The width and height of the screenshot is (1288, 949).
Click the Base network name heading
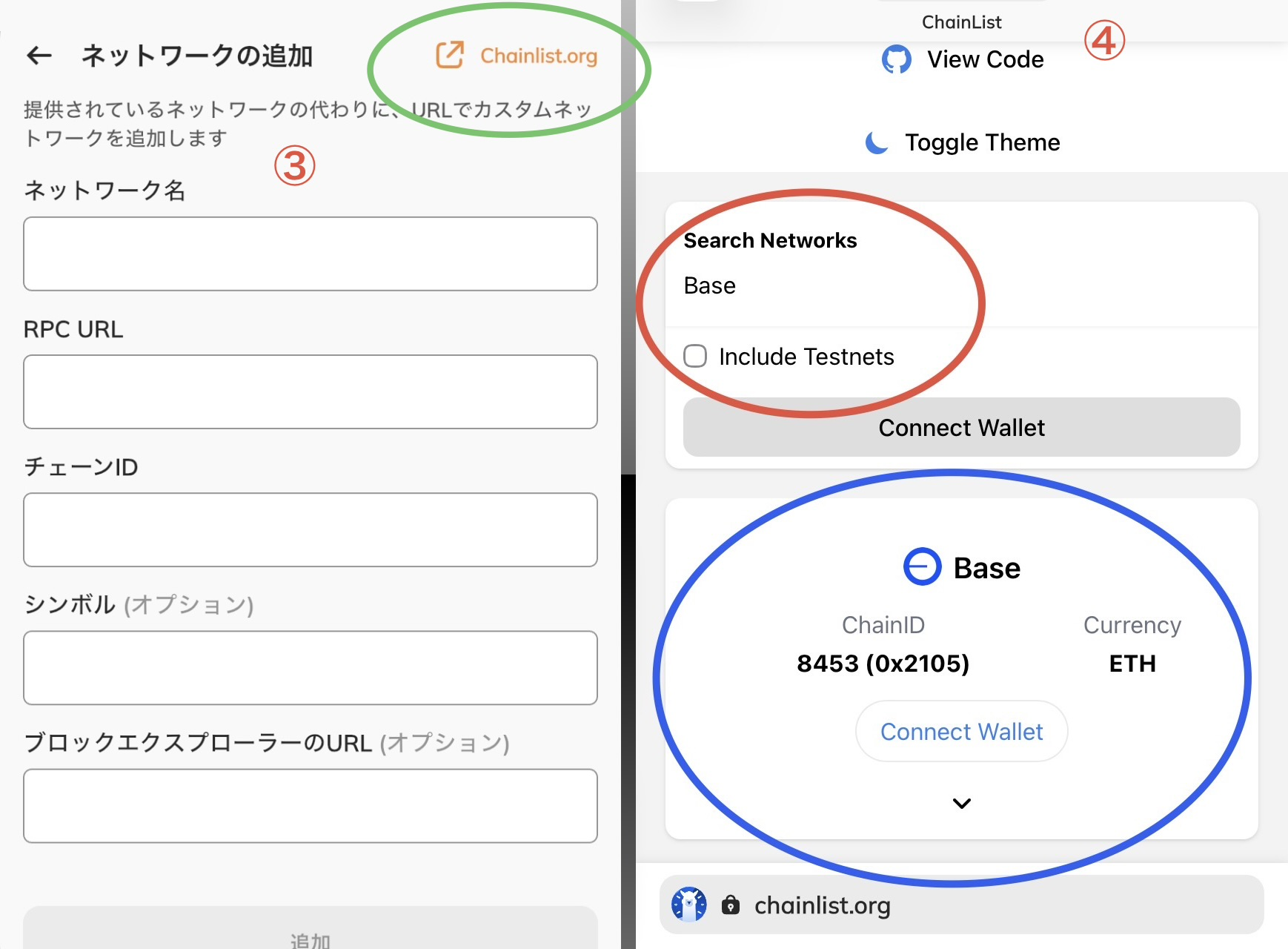987,568
